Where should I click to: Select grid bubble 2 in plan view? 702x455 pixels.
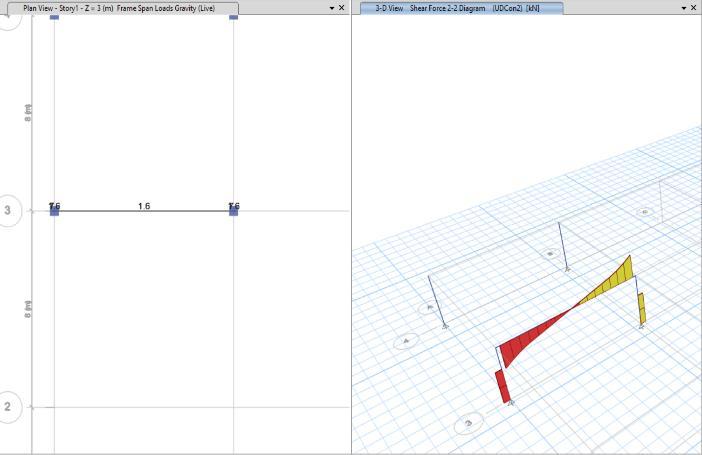pyautogui.click(x=8, y=407)
